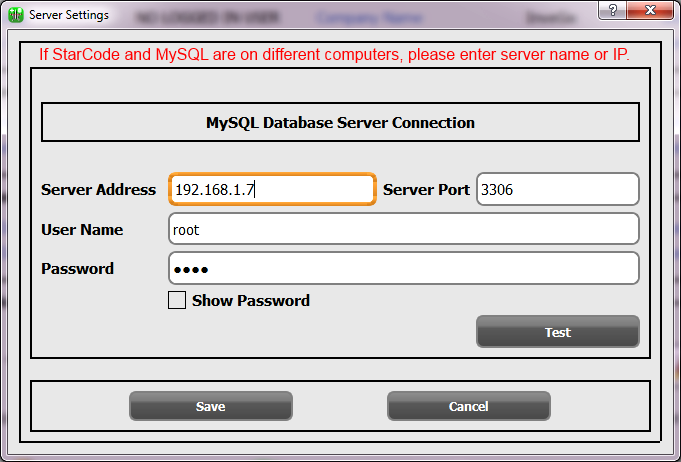Click the Server Port label
681x462 pixels.
(x=426, y=189)
